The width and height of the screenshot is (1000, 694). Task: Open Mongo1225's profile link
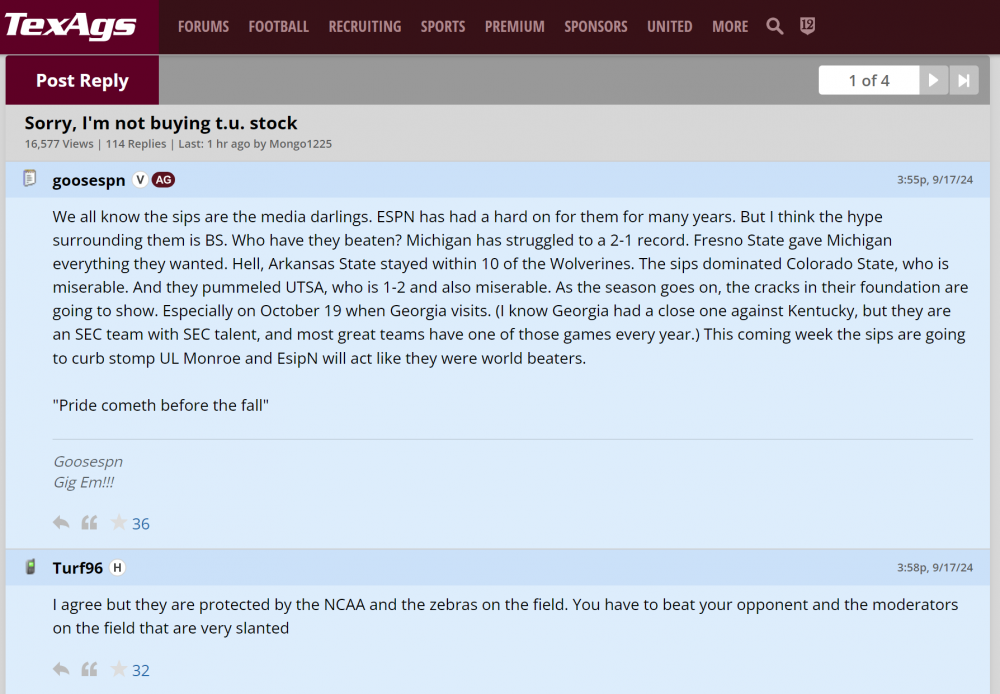pos(300,144)
